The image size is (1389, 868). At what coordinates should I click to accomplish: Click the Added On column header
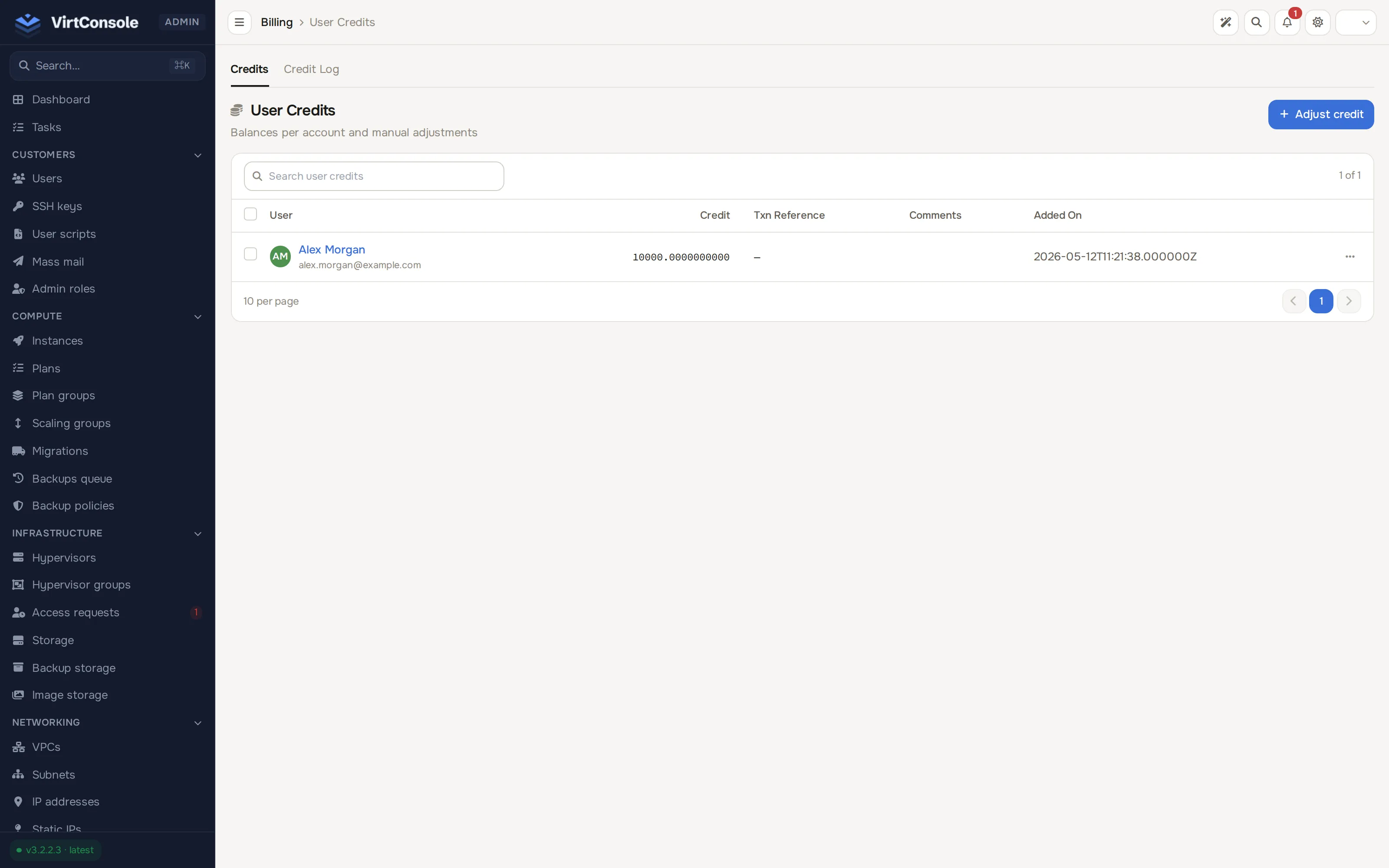coord(1057,215)
